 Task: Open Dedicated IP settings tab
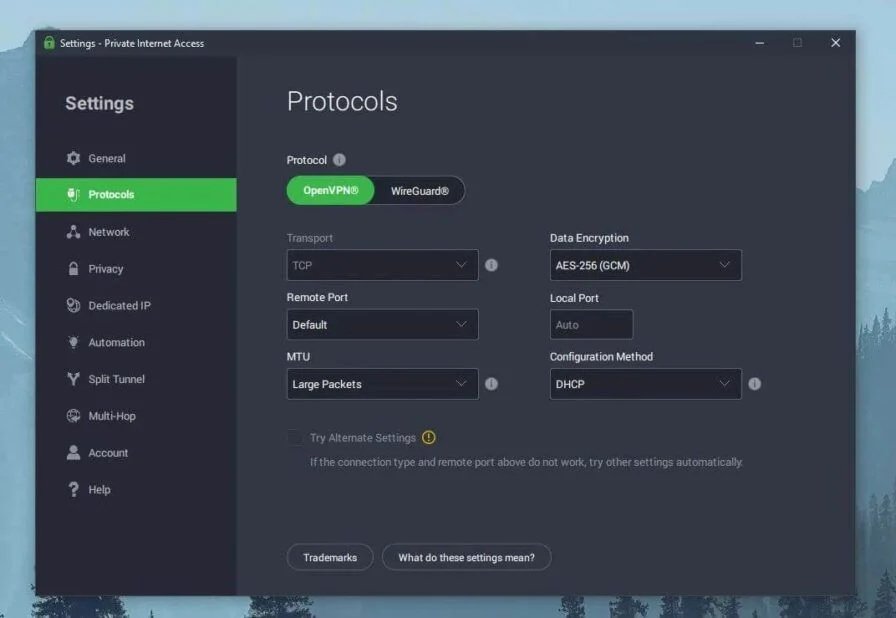pos(136,306)
